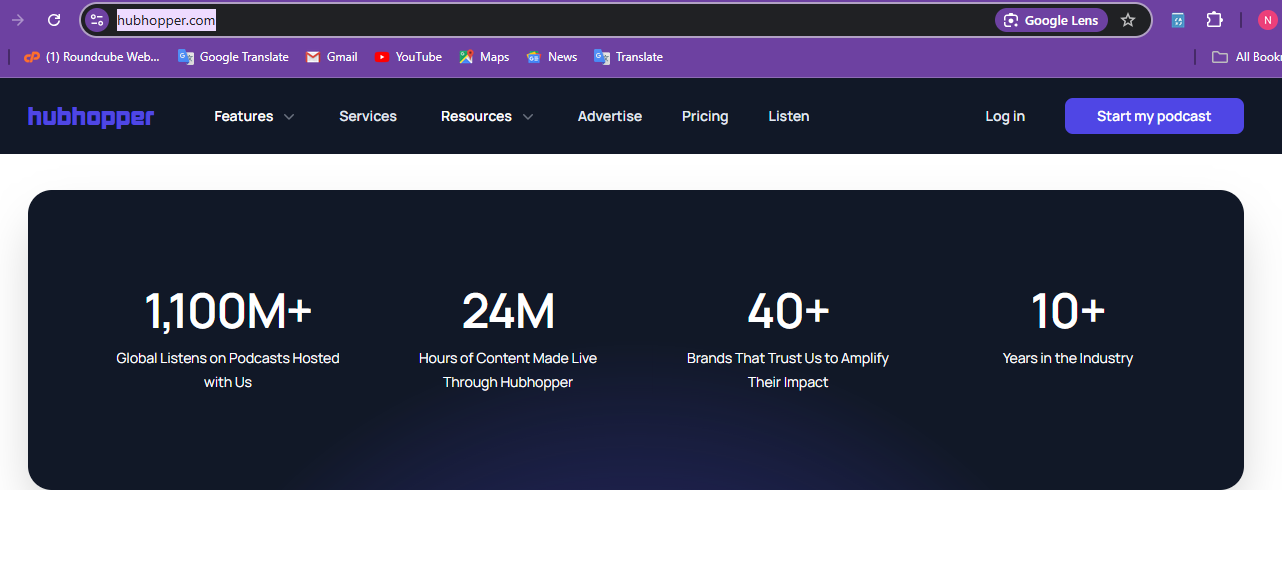
Task: Open the All Bookmarks folder
Action: (1246, 57)
